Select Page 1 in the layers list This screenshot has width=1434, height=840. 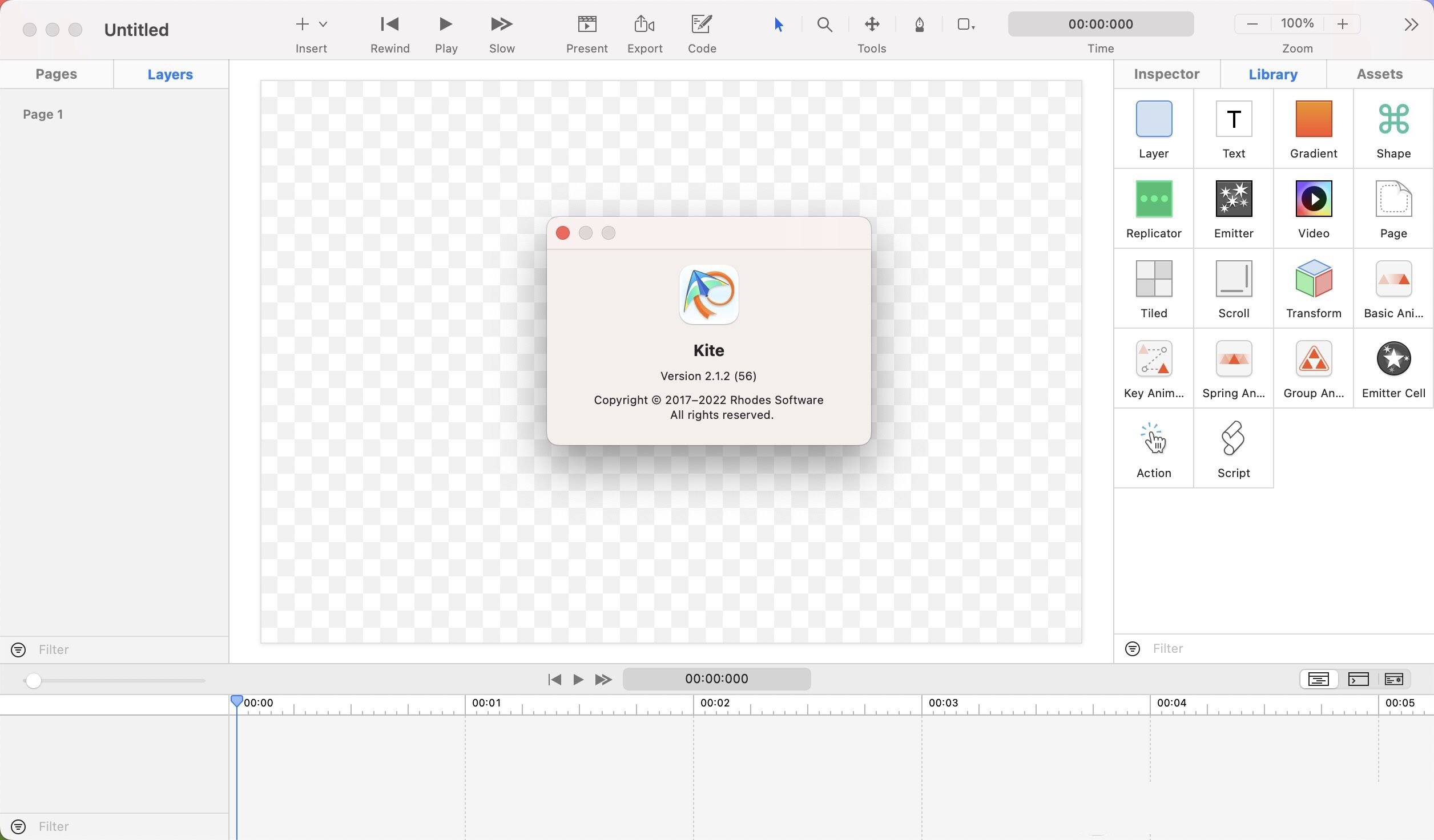coord(43,114)
